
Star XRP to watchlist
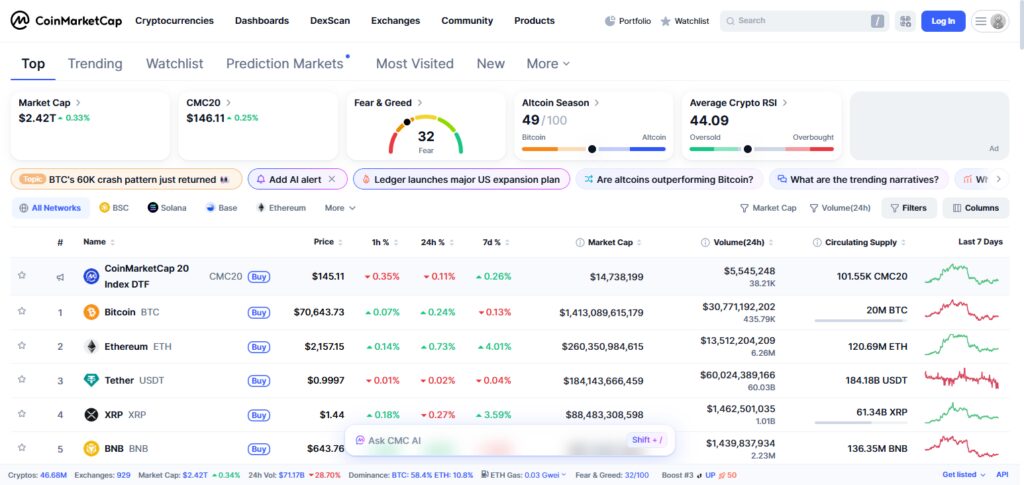[x=22, y=414]
